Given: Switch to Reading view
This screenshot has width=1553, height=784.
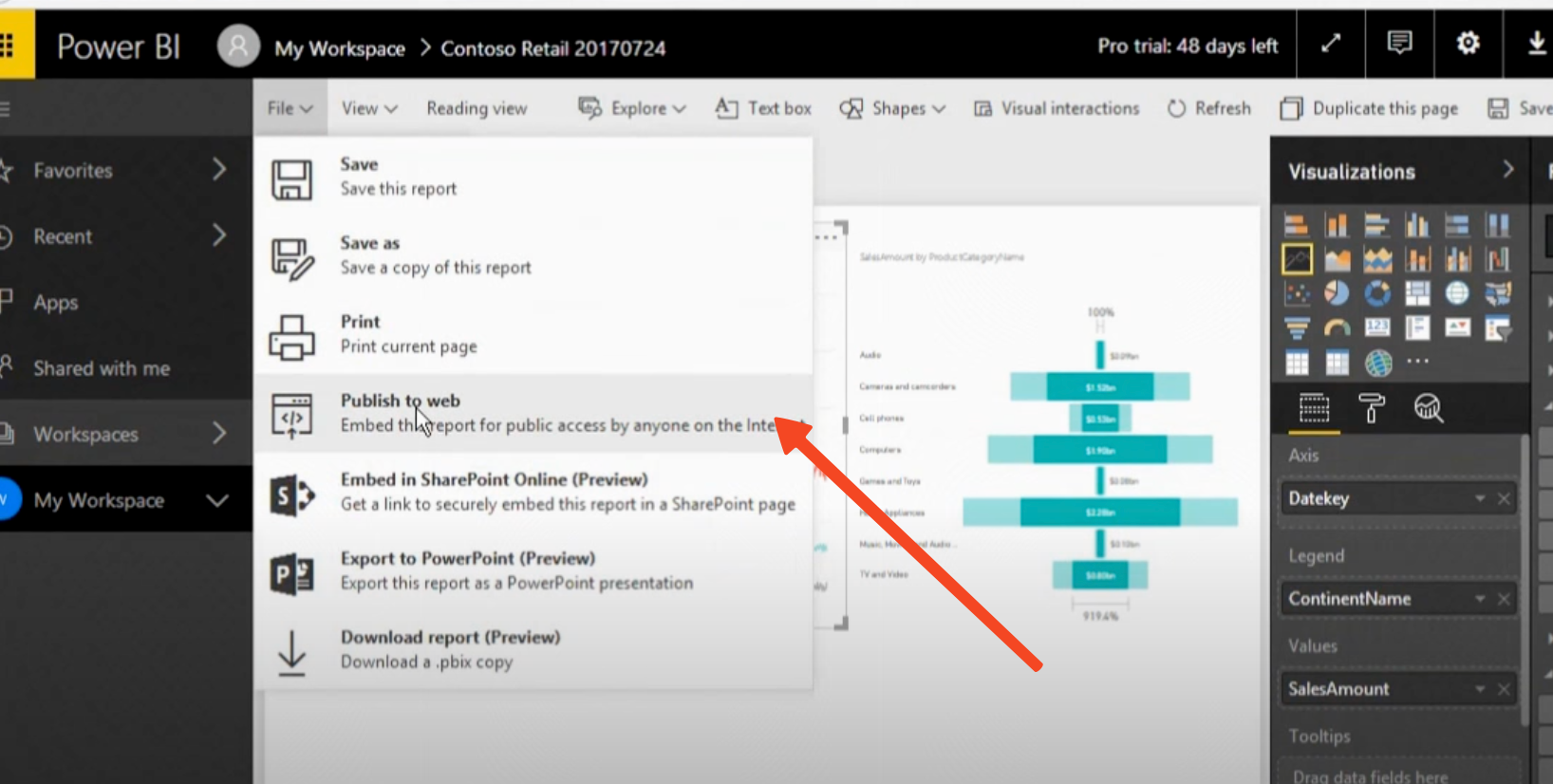Looking at the screenshot, I should coord(477,108).
